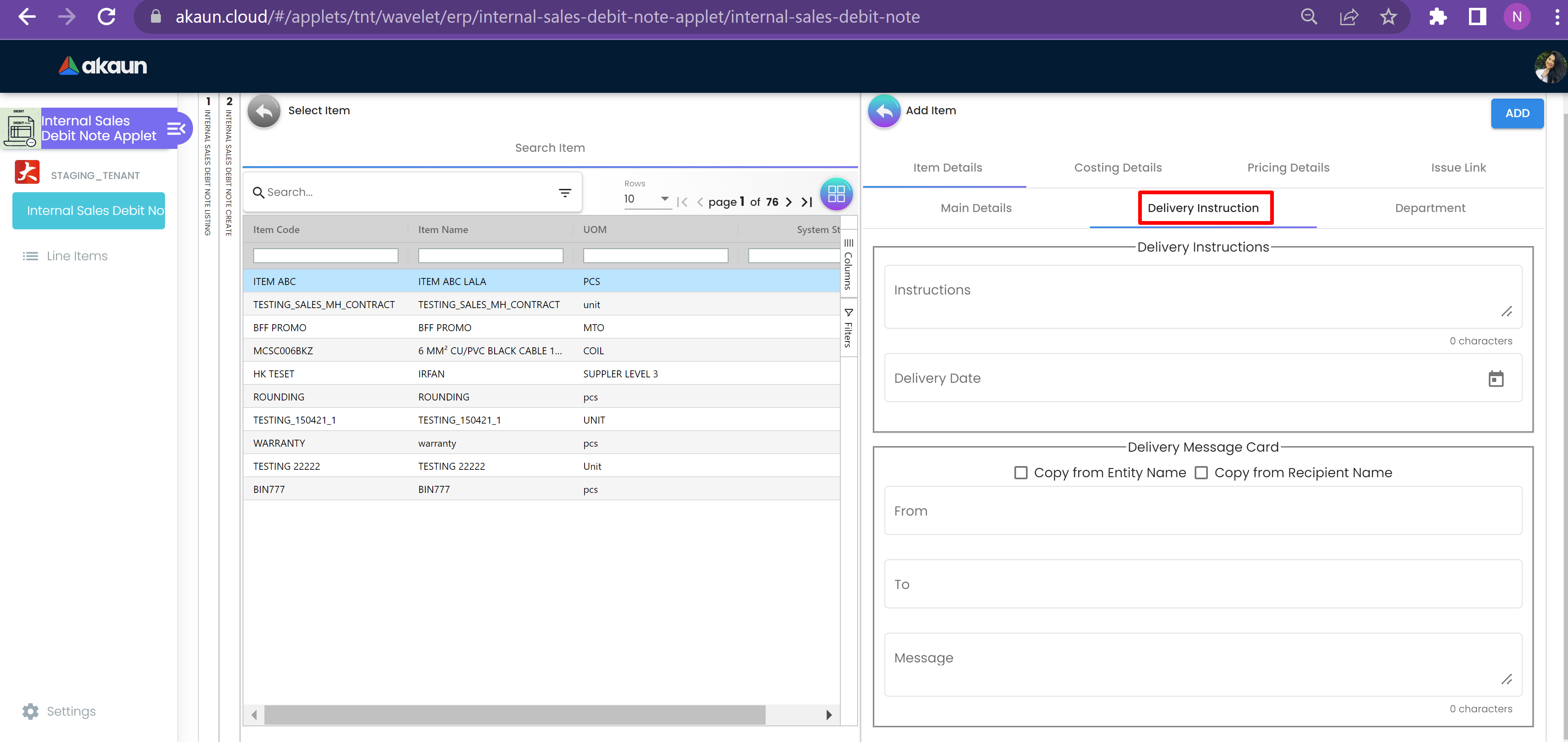Open Line Items in the sidebar
Image resolution: width=1568 pixels, height=742 pixels.
(x=77, y=256)
